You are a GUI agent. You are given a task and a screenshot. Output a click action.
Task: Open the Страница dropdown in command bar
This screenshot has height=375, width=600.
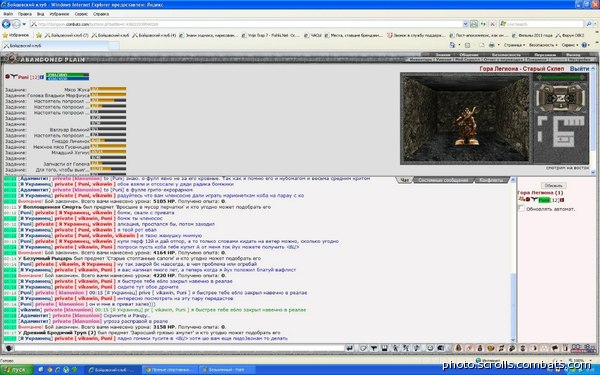(x=514, y=45)
